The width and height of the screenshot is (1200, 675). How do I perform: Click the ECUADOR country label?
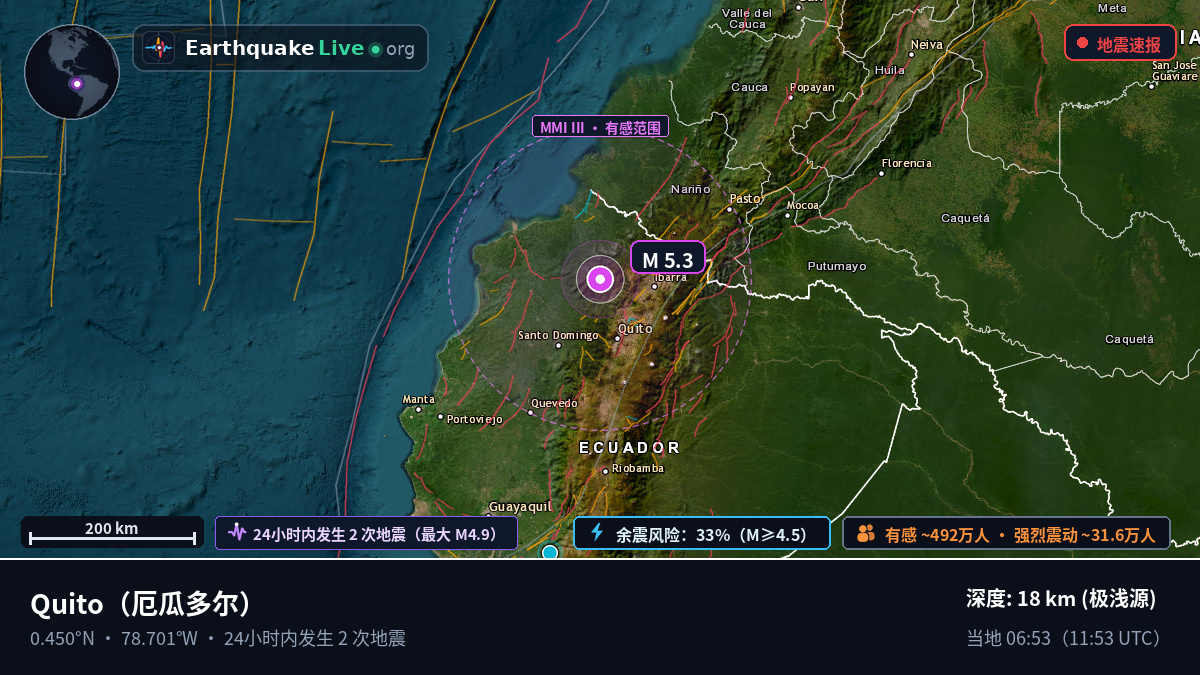pyautogui.click(x=630, y=447)
